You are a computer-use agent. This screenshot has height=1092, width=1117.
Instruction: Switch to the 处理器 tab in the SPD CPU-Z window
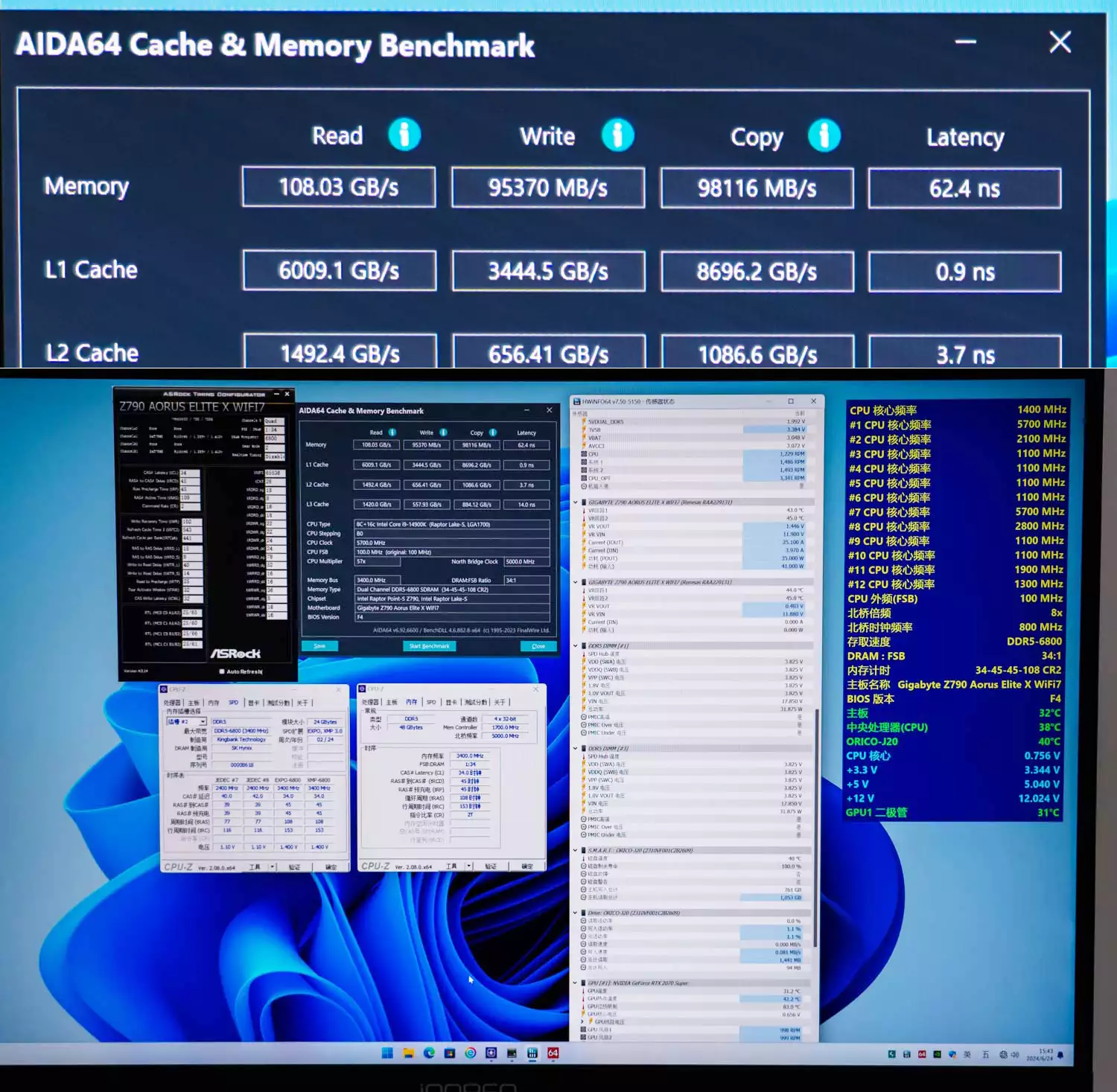pos(172,703)
